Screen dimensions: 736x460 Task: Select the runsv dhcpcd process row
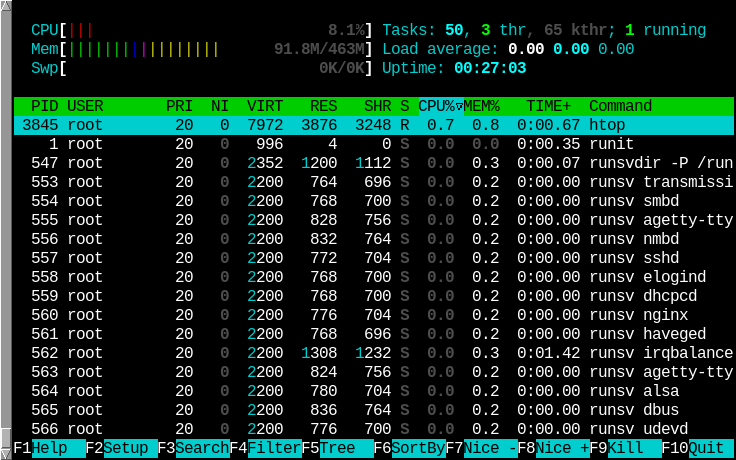pyautogui.click(x=374, y=296)
